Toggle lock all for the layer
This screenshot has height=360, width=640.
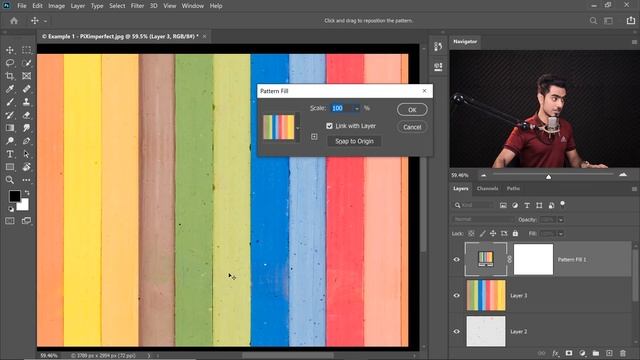pos(516,233)
